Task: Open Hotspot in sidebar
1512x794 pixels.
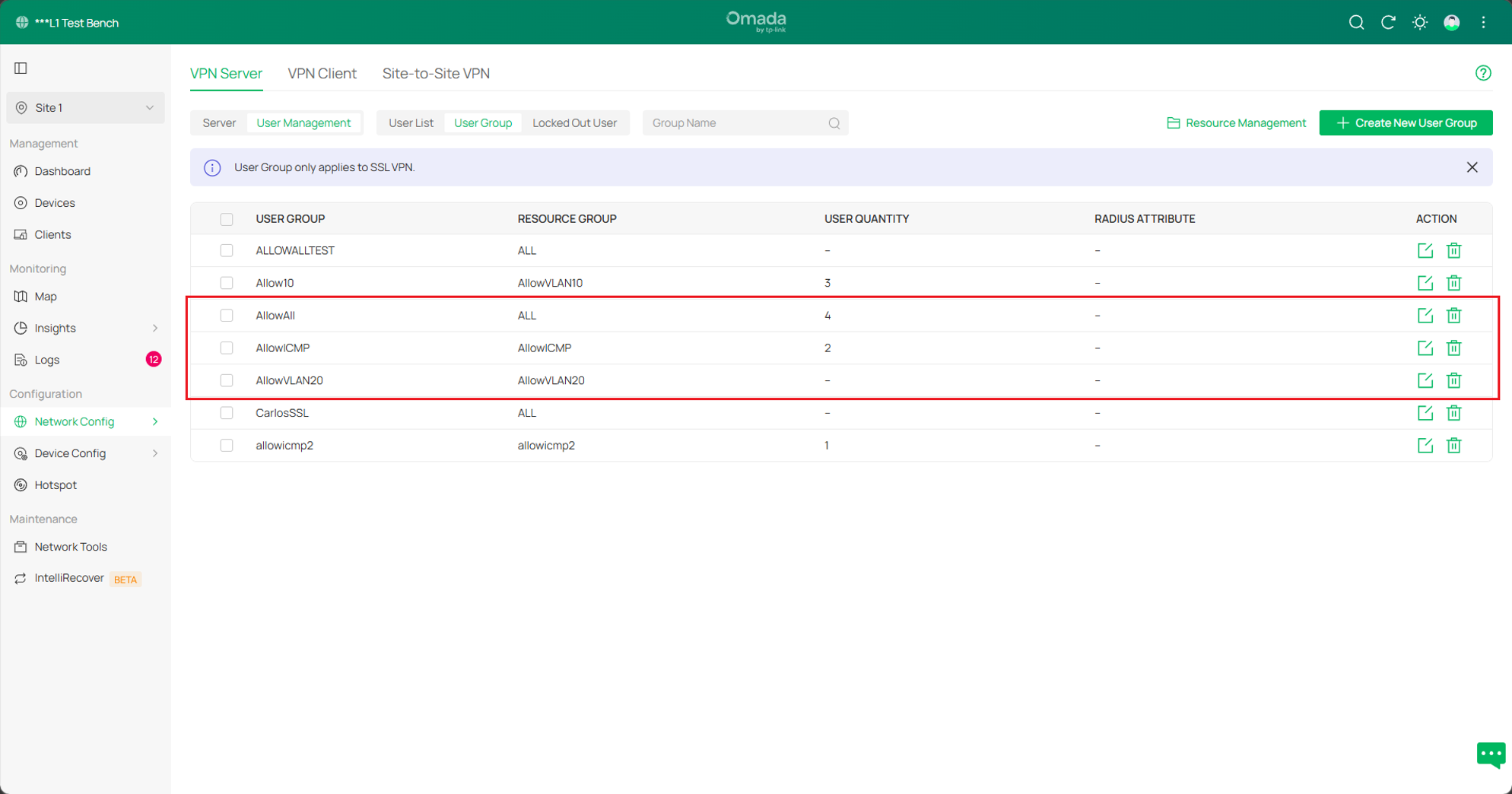Action: coord(56,485)
